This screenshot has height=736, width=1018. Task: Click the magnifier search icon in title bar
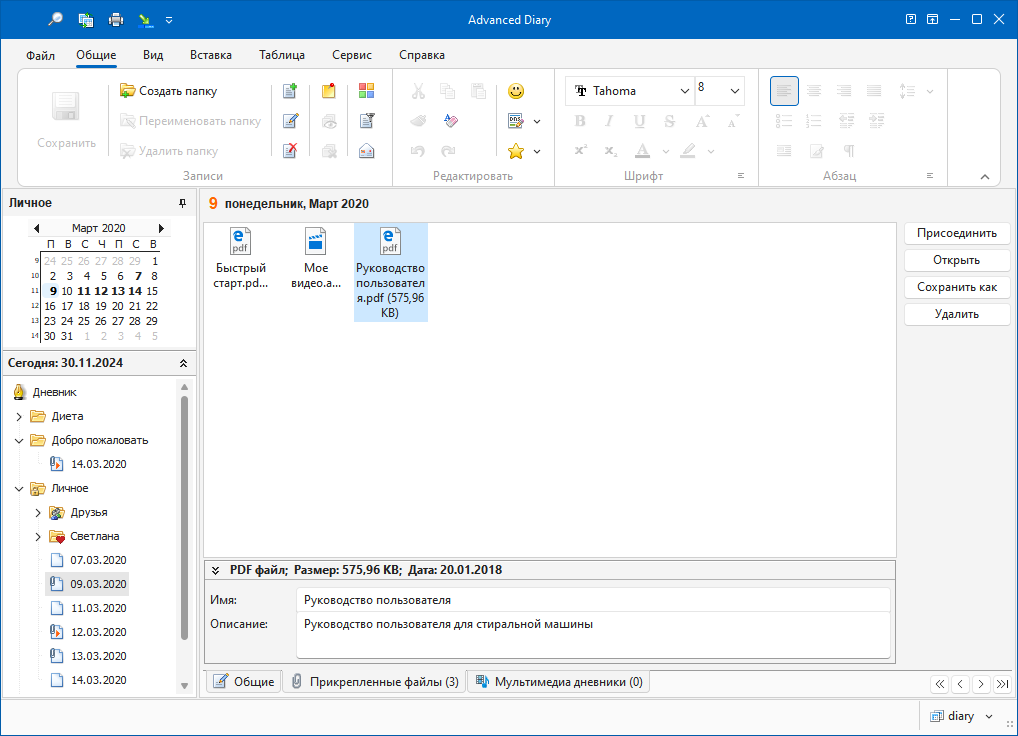pyautogui.click(x=56, y=19)
